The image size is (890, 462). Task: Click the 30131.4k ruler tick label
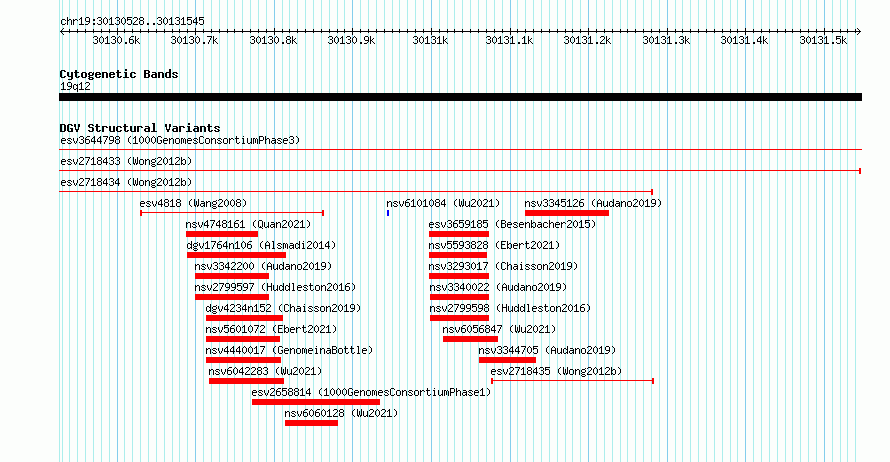click(x=744, y=40)
